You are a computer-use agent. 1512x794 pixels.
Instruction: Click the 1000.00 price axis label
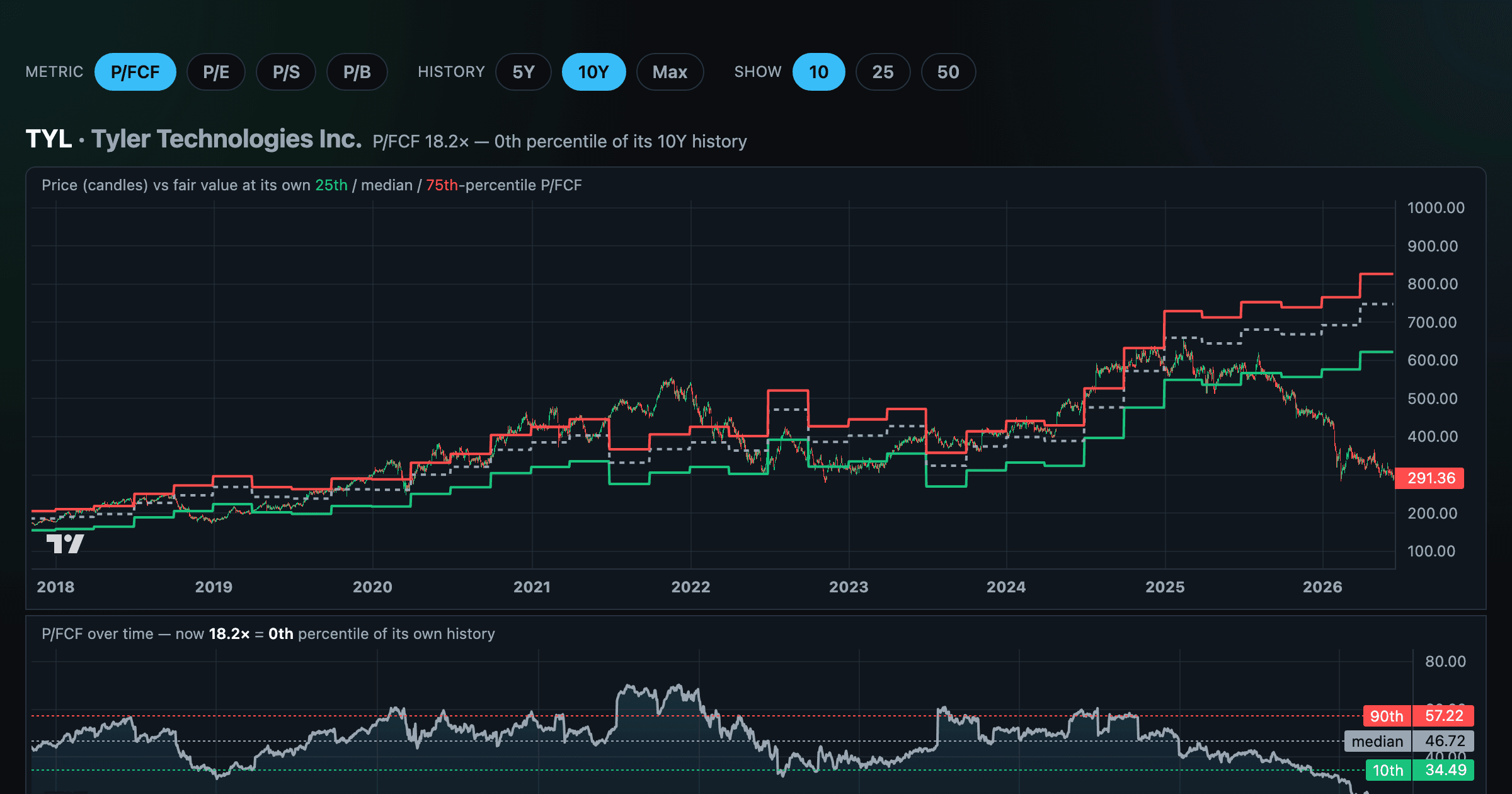1436,208
